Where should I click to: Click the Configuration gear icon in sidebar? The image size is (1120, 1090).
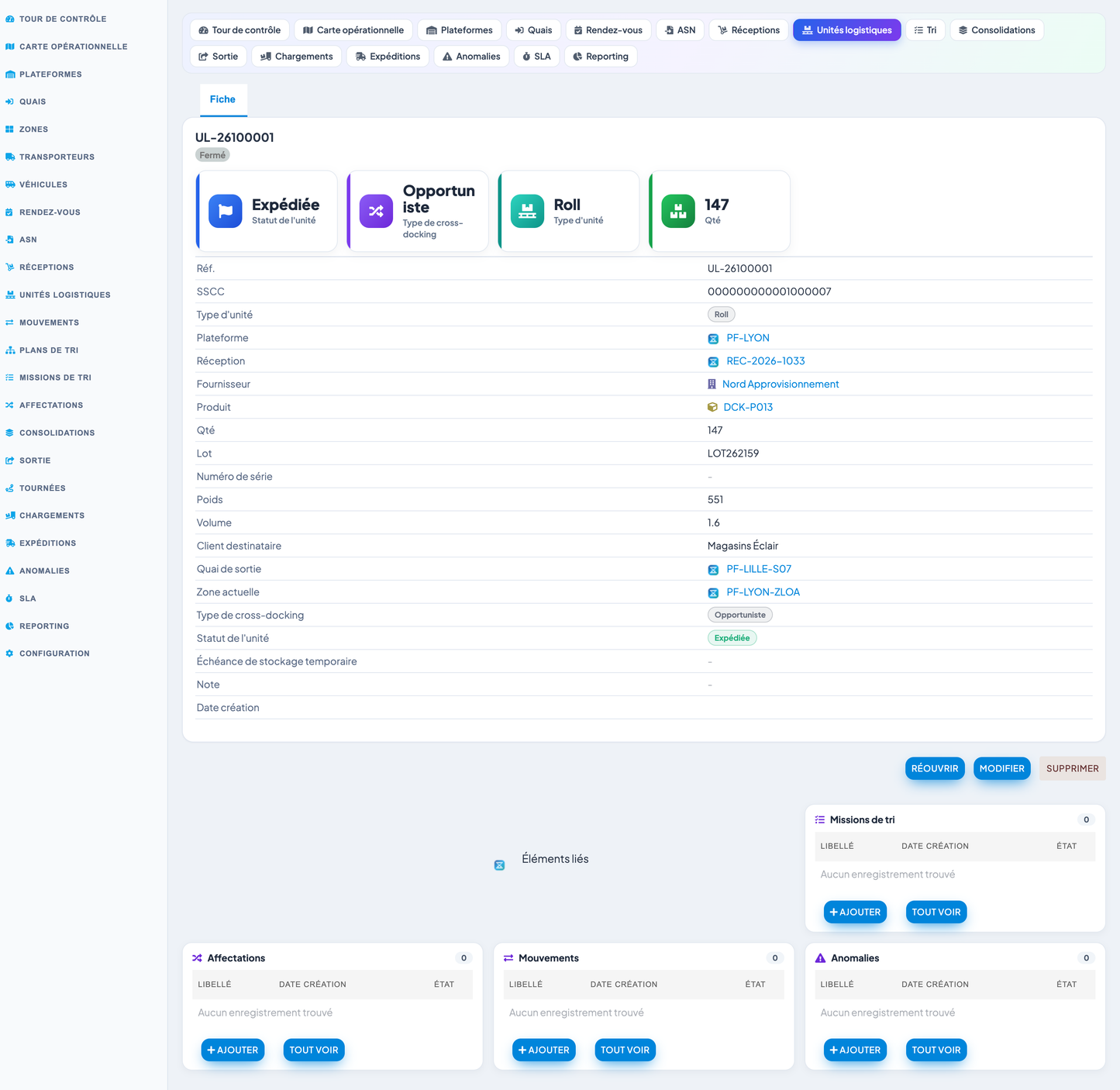click(10, 654)
